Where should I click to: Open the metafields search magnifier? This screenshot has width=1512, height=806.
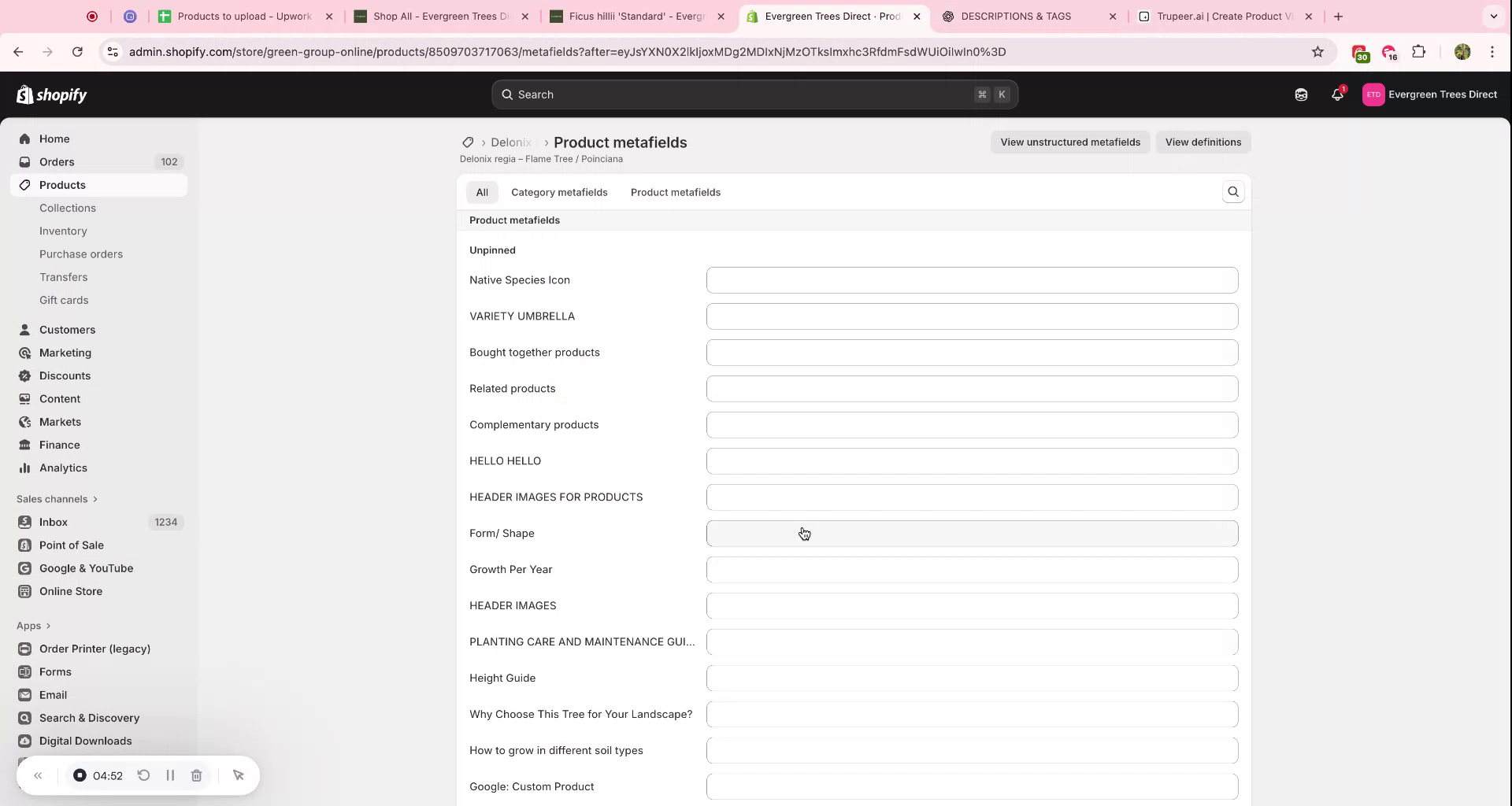tap(1232, 191)
